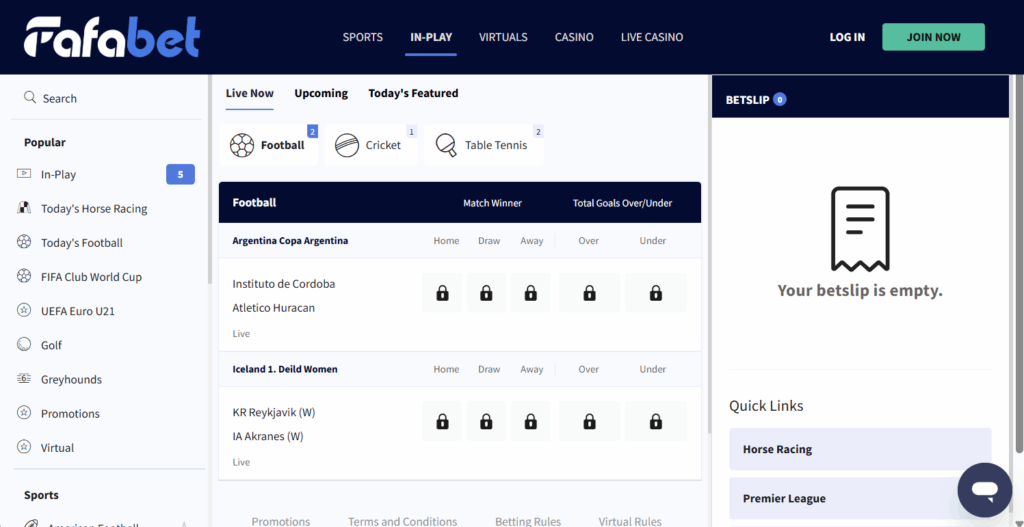
Task: Open Live Casino in top navigation
Action: tap(652, 37)
